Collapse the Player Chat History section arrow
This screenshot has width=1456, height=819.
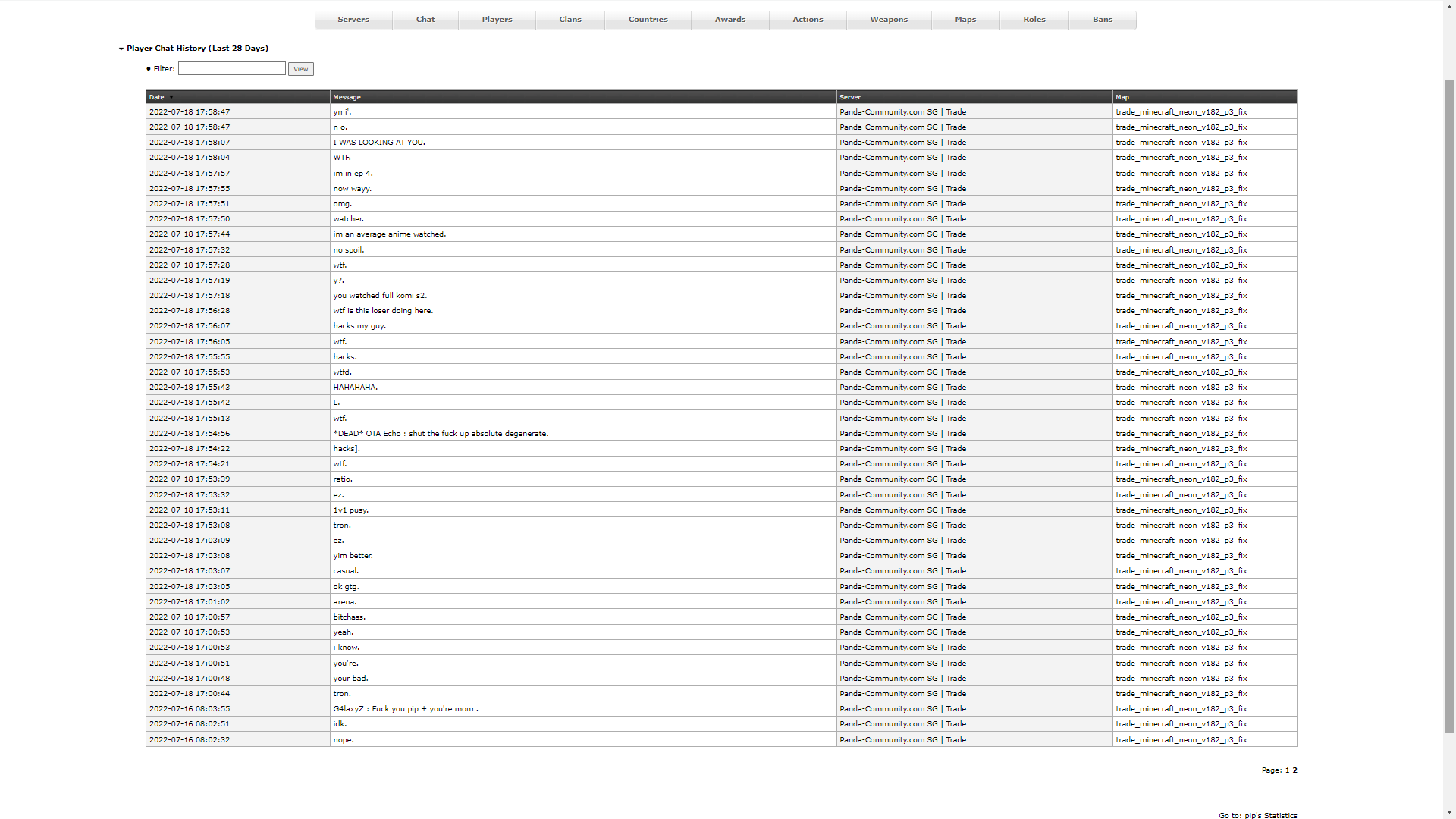121,49
